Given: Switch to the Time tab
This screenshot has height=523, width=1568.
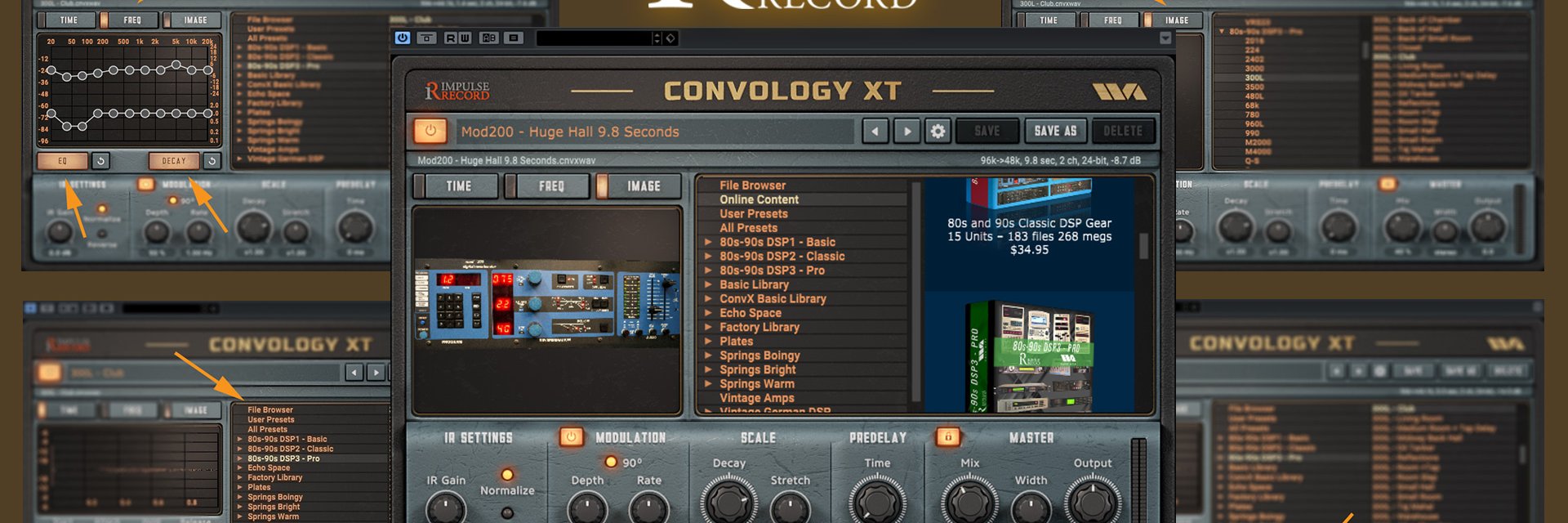Looking at the screenshot, I should (x=457, y=186).
